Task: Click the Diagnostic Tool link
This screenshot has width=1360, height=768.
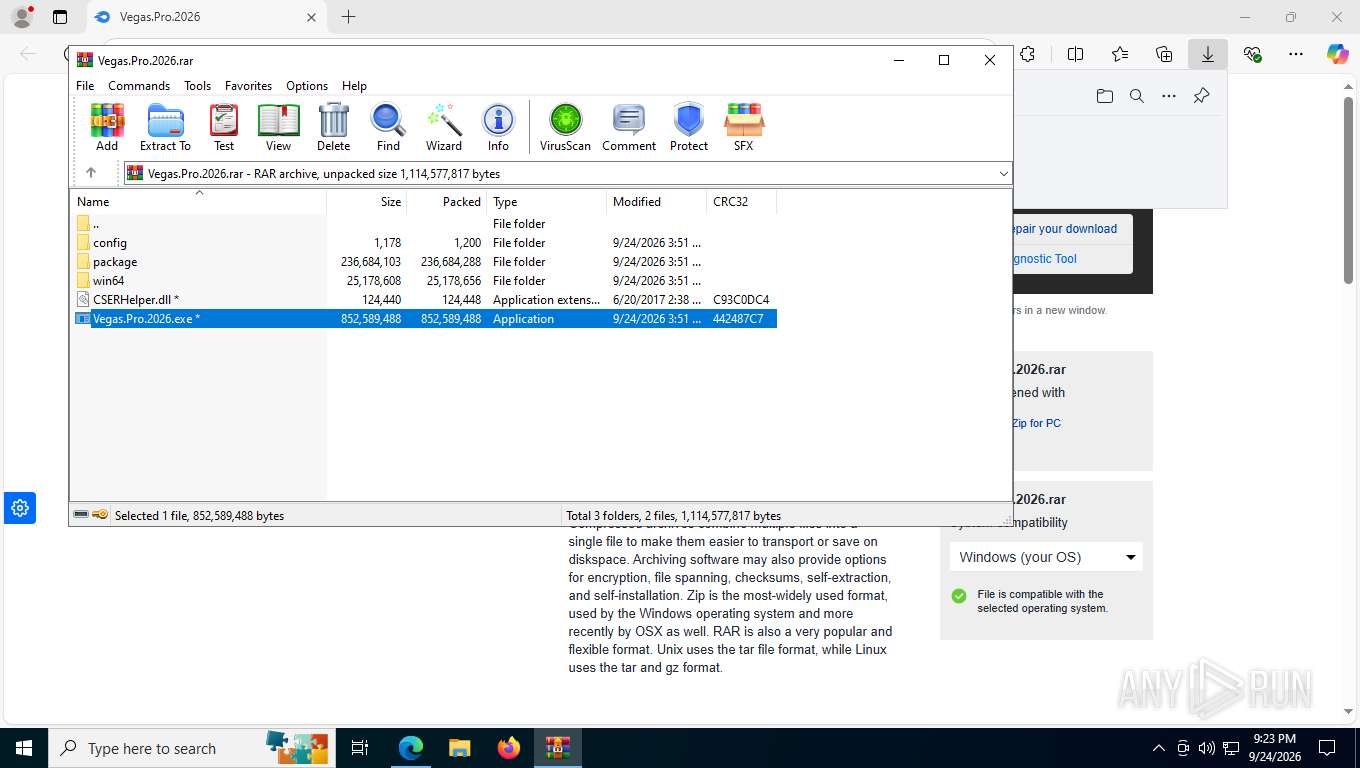Action: click(x=1044, y=259)
